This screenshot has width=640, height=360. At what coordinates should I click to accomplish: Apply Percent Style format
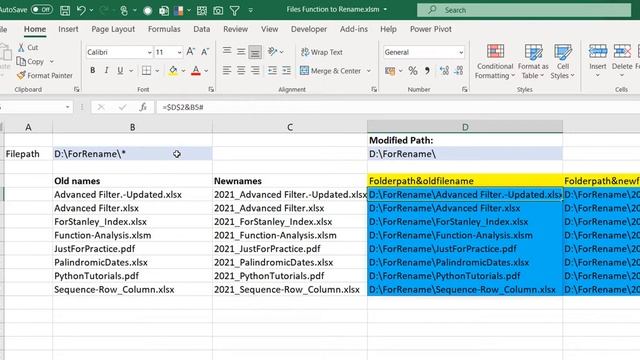413,71
